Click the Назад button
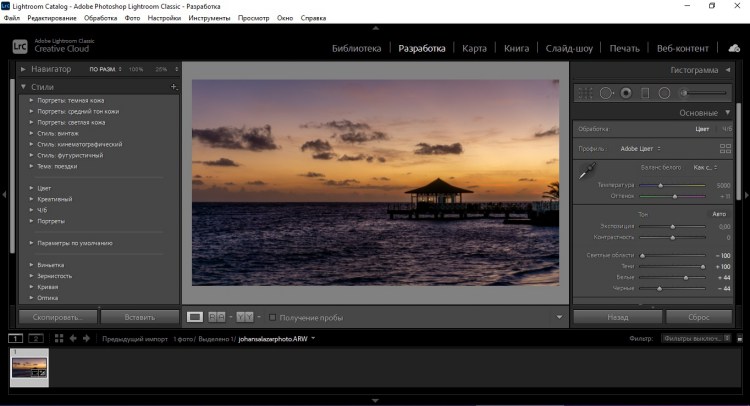The height and width of the screenshot is (406, 750). (618, 317)
